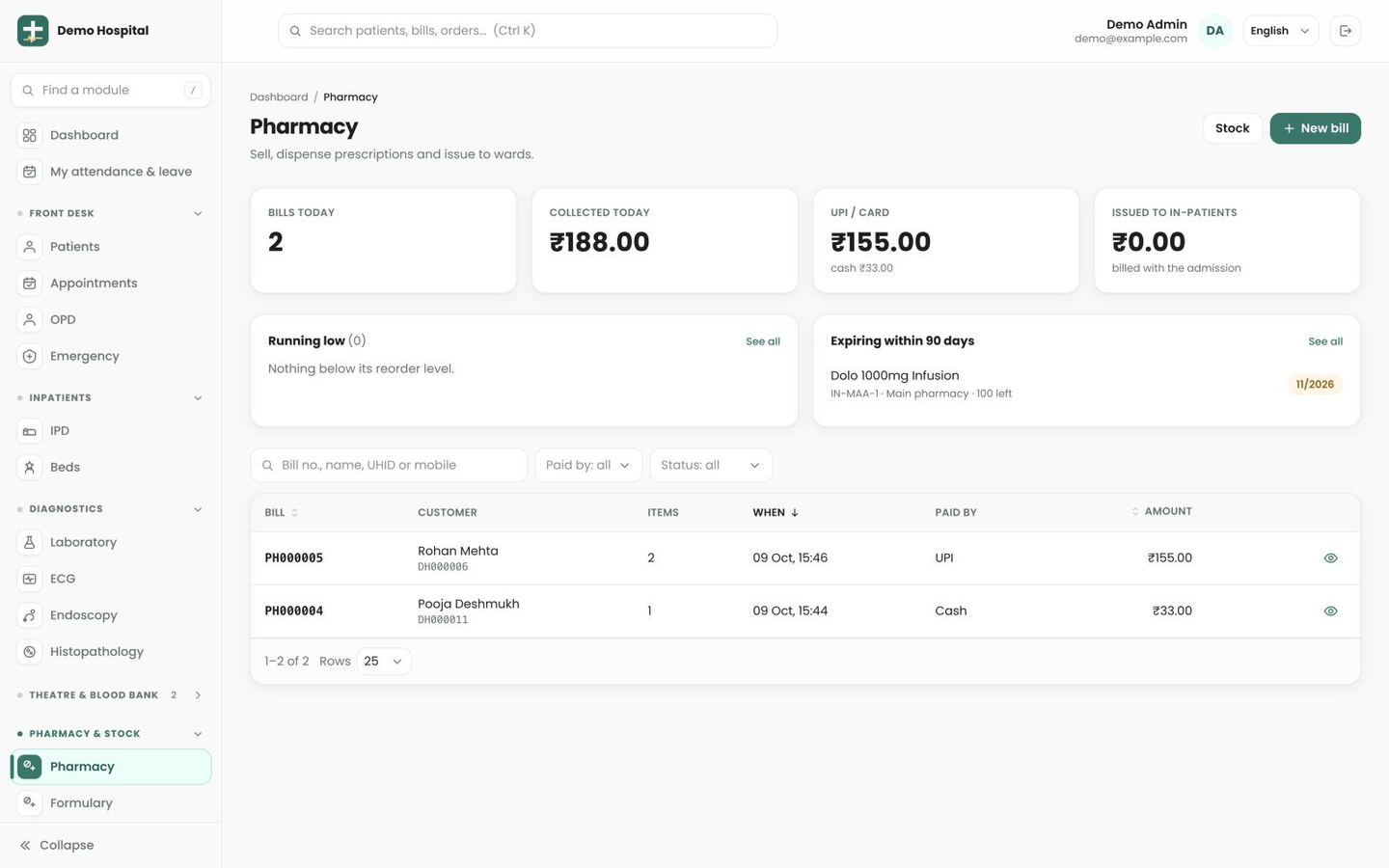This screenshot has height=868, width=1389.
Task: Select the OPD module
Action: (x=111, y=319)
